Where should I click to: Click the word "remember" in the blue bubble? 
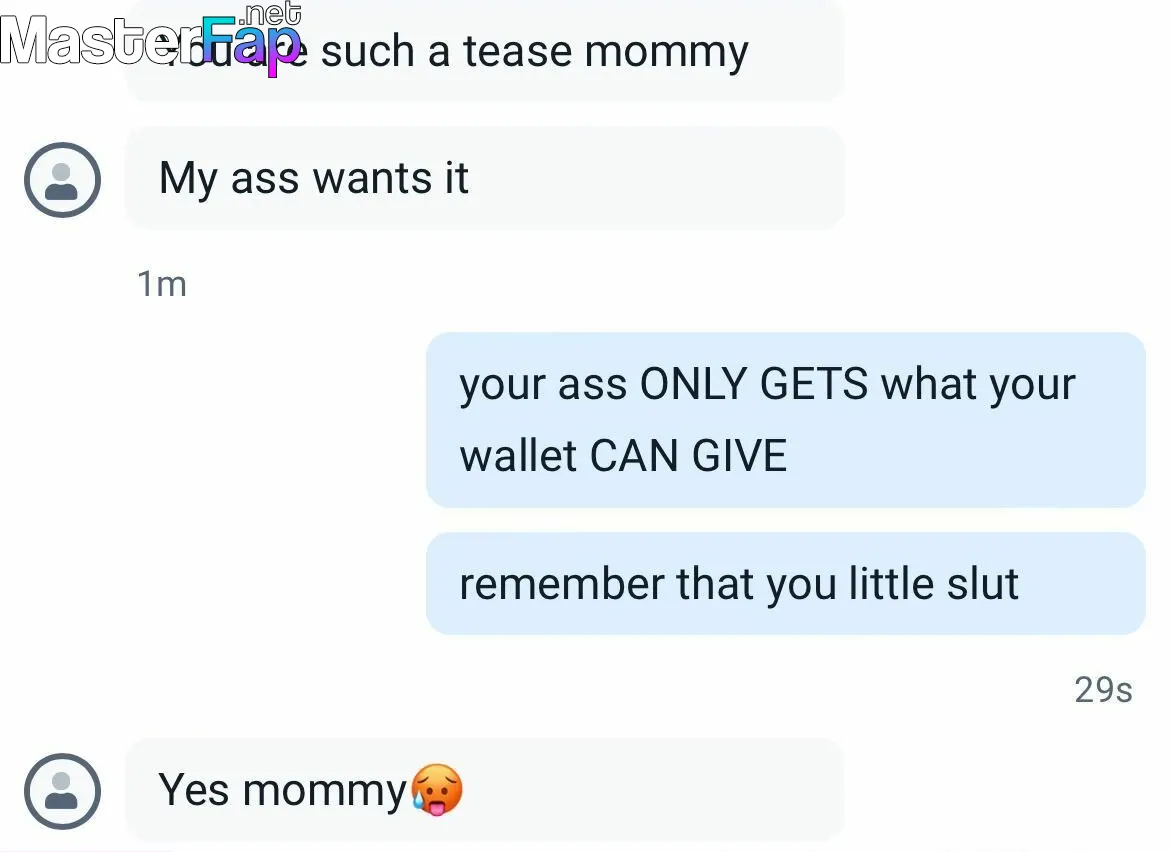pyautogui.click(x=561, y=583)
